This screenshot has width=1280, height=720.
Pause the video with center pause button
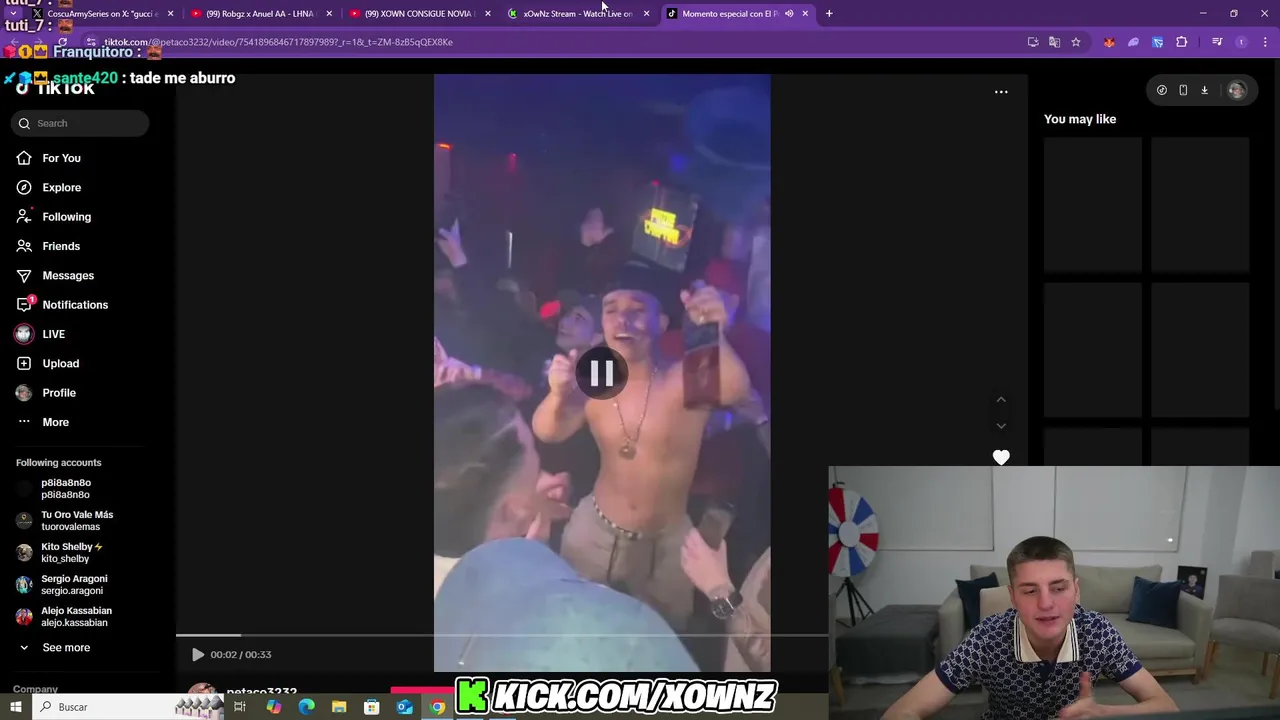tap(601, 373)
